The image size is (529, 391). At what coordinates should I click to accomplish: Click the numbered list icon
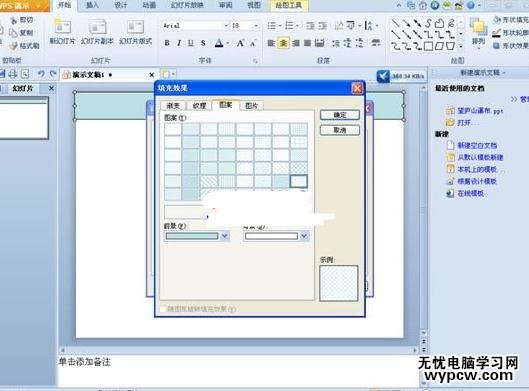point(289,26)
